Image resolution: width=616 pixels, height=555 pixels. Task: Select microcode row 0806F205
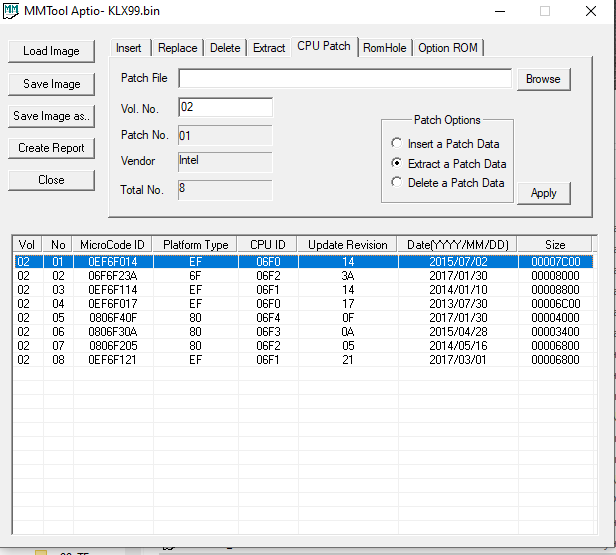(303, 346)
